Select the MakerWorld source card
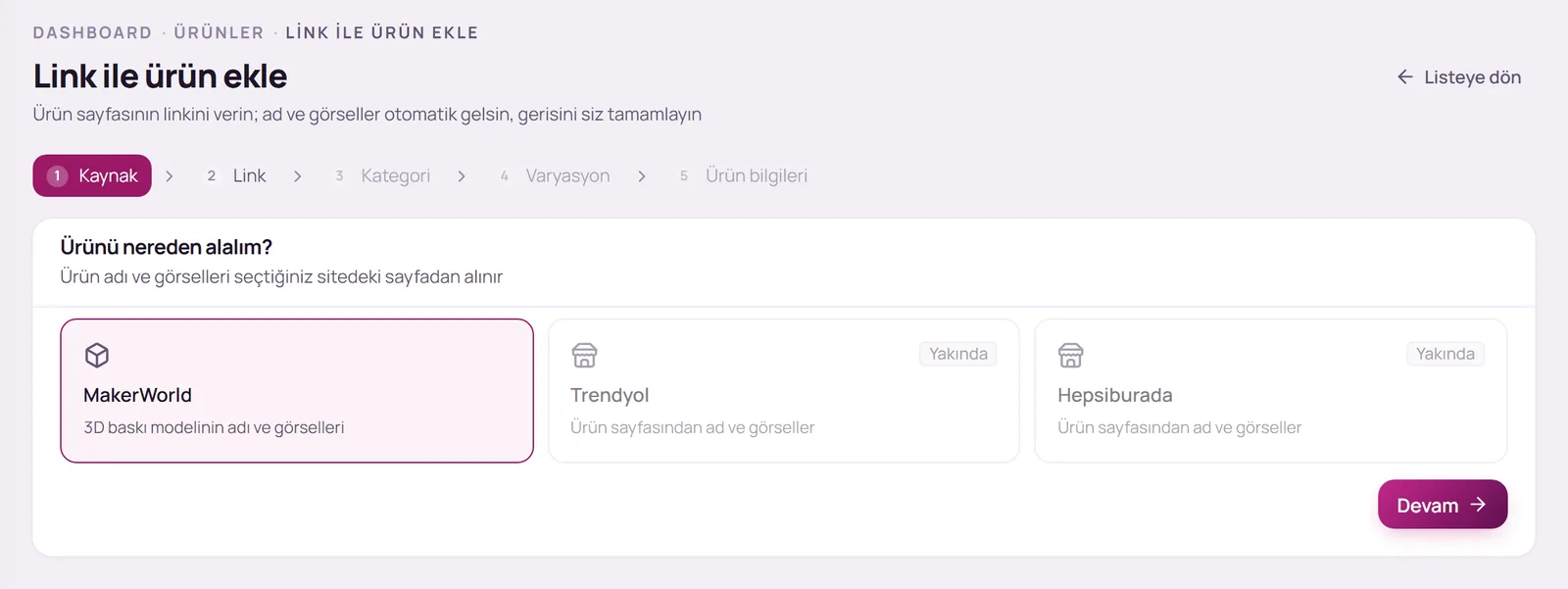 click(297, 390)
